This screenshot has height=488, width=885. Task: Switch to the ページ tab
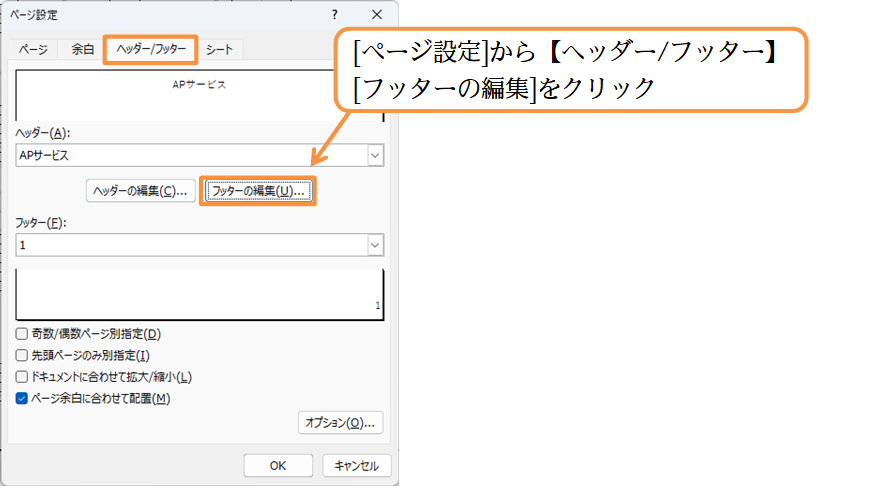click(x=33, y=50)
